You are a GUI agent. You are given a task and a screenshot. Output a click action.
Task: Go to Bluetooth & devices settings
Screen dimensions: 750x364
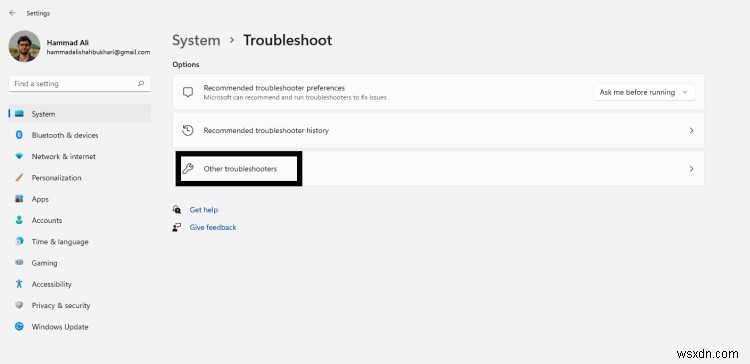[x=65, y=135]
